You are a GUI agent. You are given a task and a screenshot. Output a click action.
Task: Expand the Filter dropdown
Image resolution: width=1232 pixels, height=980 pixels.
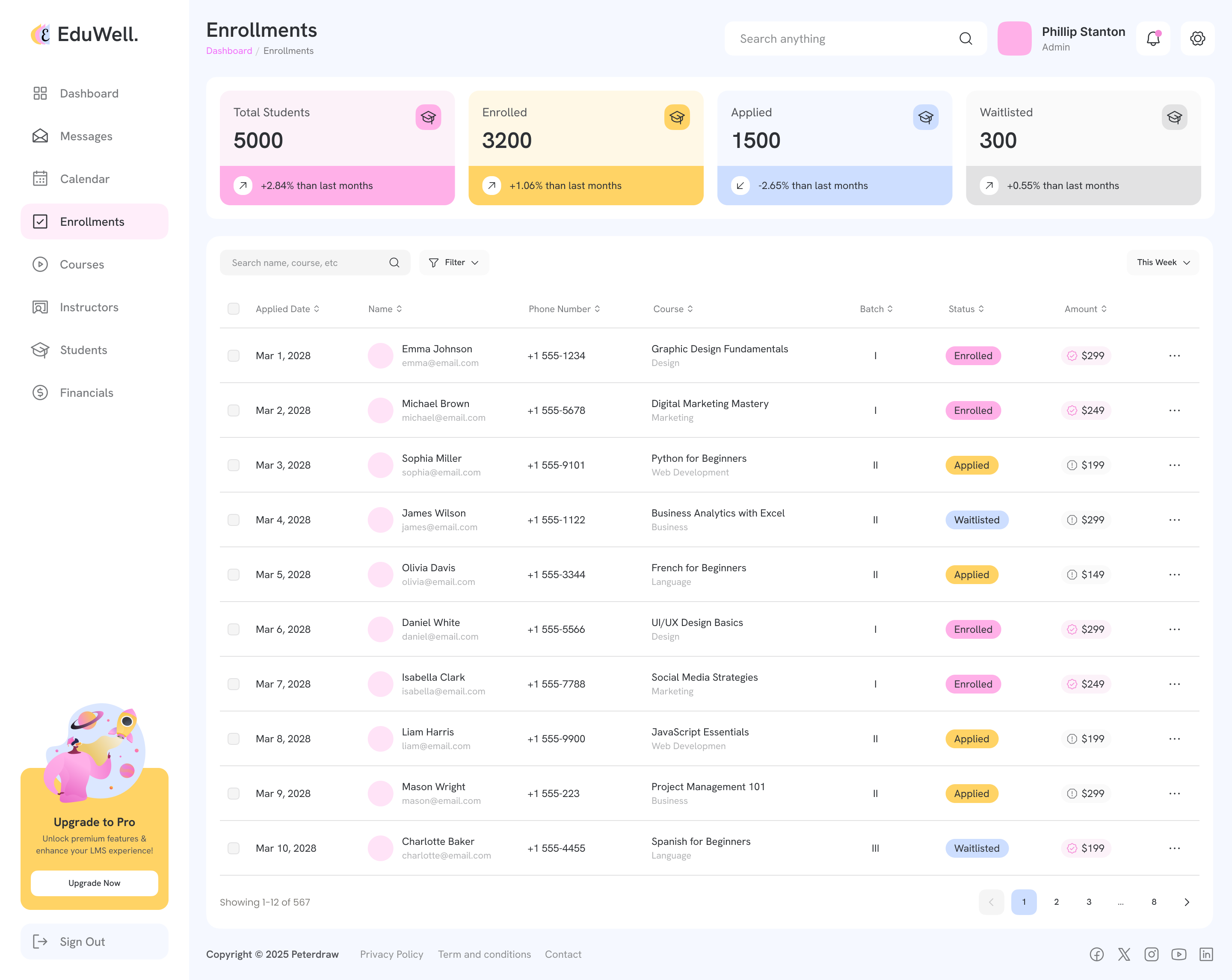coord(454,263)
